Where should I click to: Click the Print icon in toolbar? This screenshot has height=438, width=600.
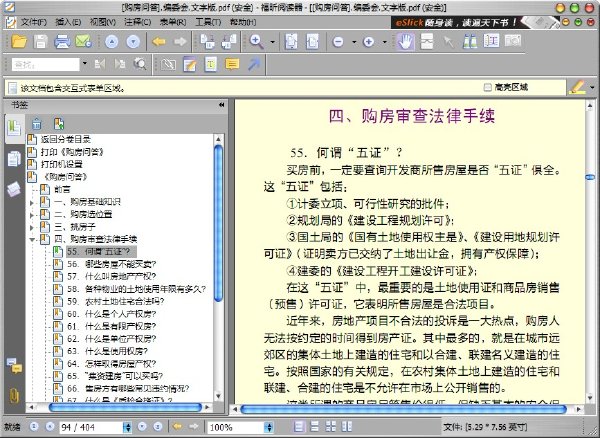pyautogui.click(x=62, y=41)
